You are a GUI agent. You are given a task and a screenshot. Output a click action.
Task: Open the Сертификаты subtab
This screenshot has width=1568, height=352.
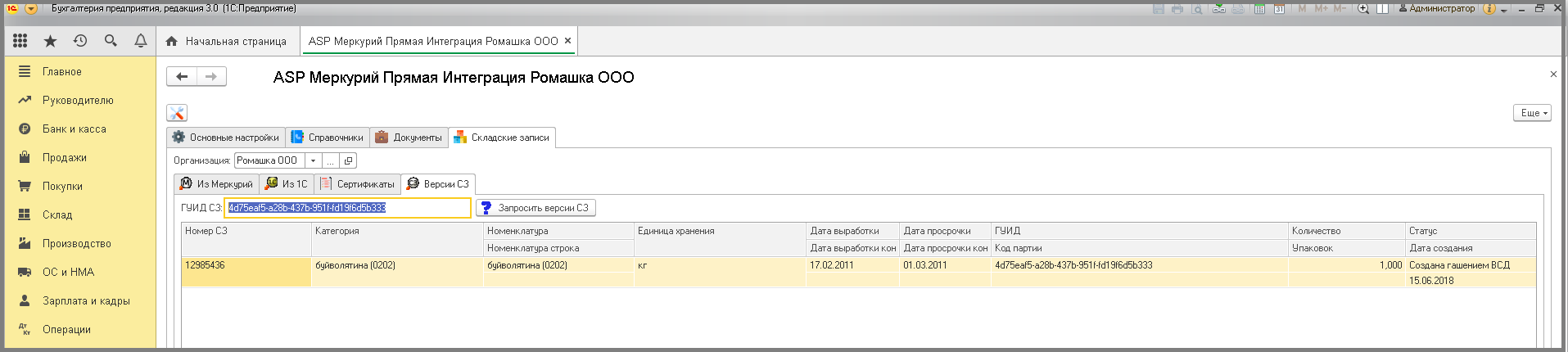357,184
